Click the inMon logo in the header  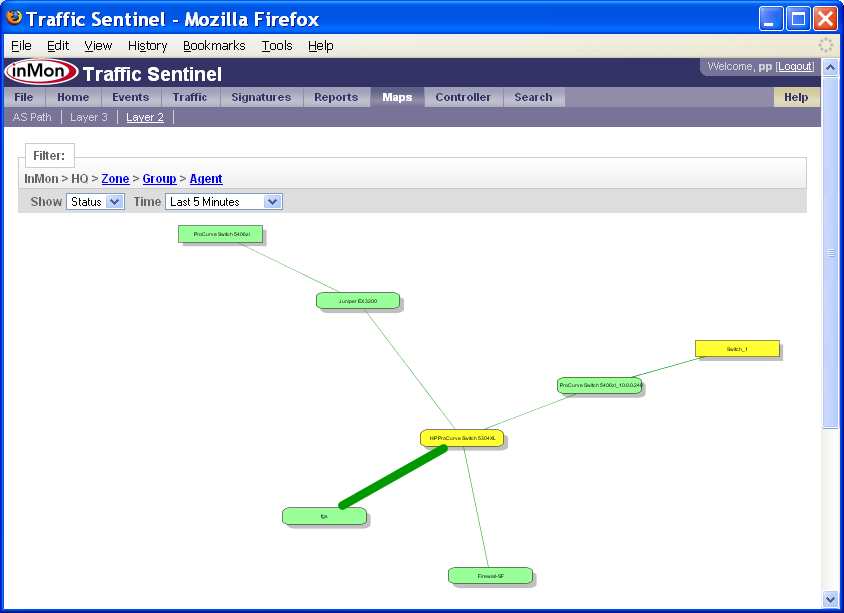tap(41, 72)
